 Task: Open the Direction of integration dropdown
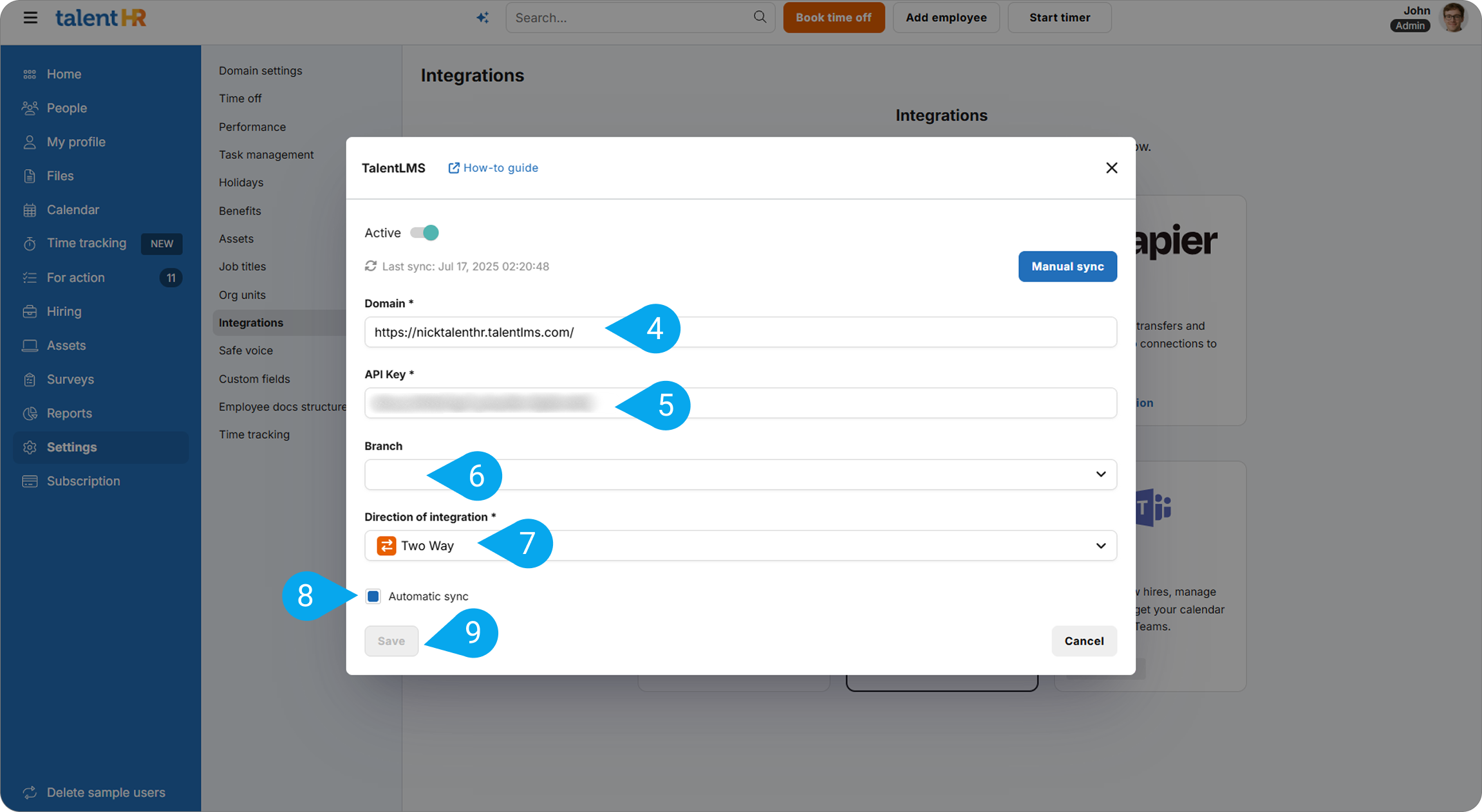740,546
